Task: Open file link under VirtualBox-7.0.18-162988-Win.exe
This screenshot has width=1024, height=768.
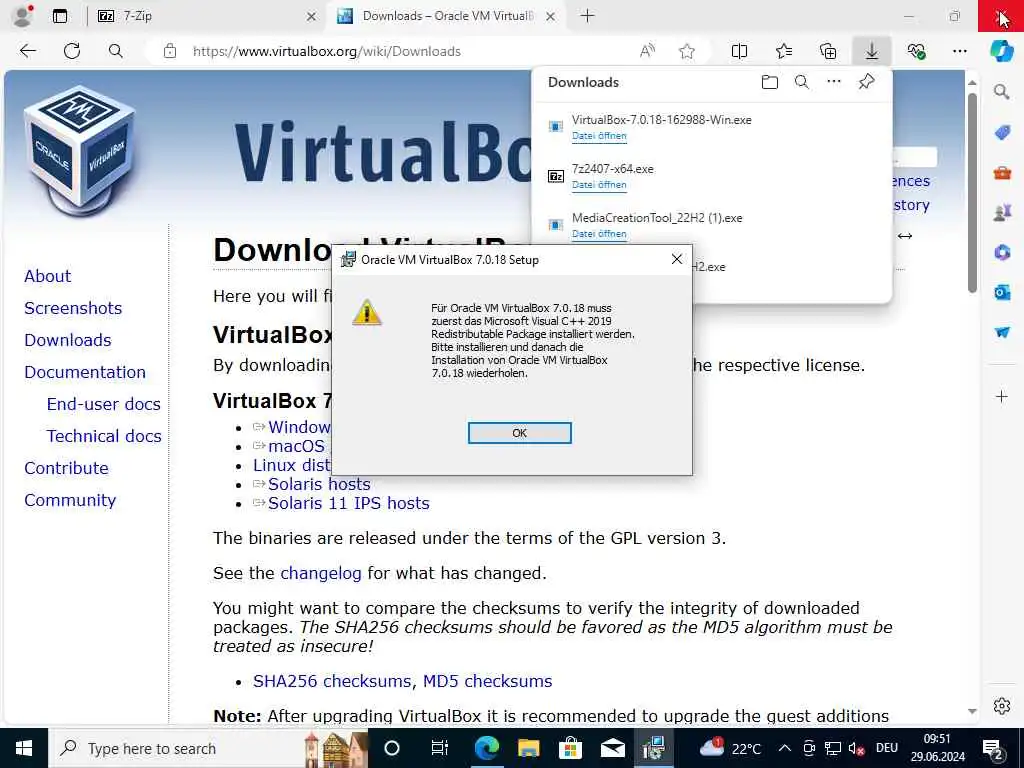Action: 599,136
